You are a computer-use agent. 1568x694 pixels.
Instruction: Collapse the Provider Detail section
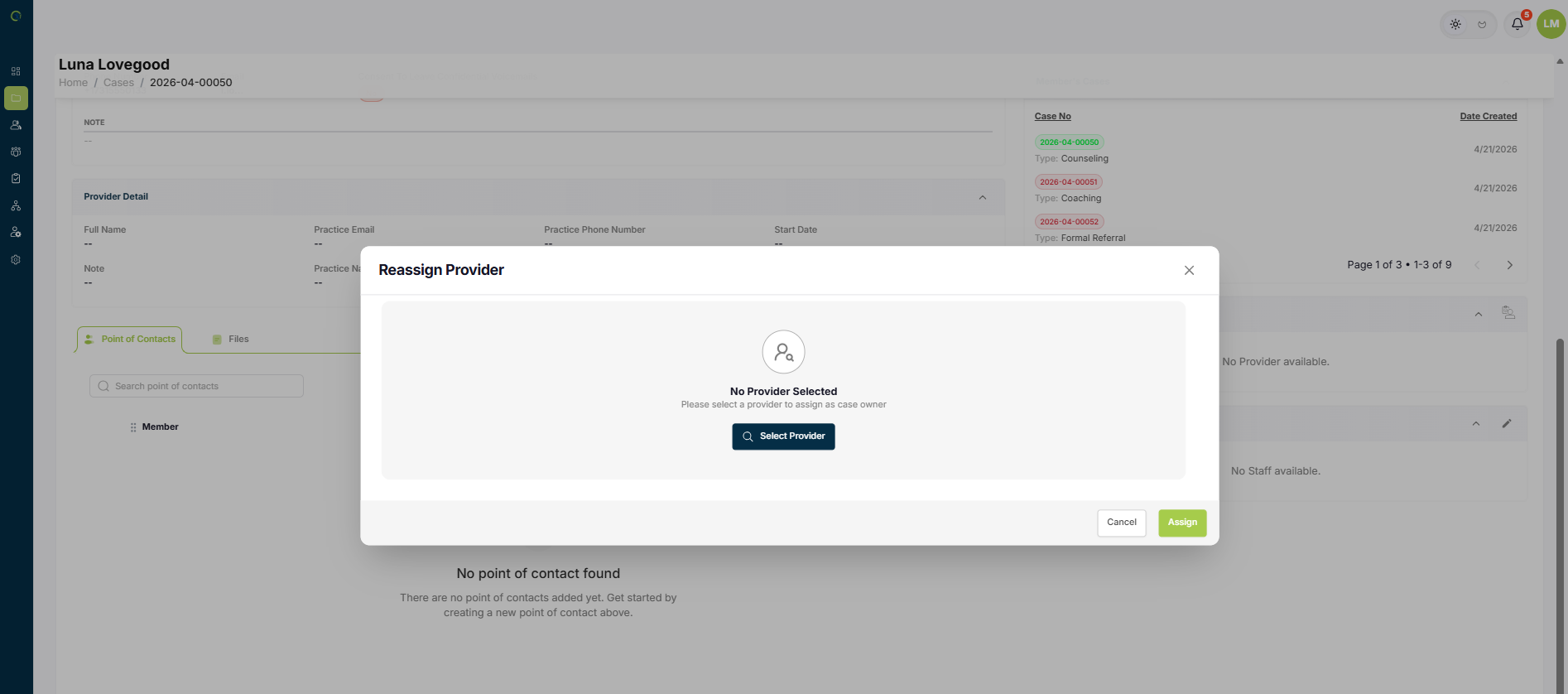[x=983, y=197]
